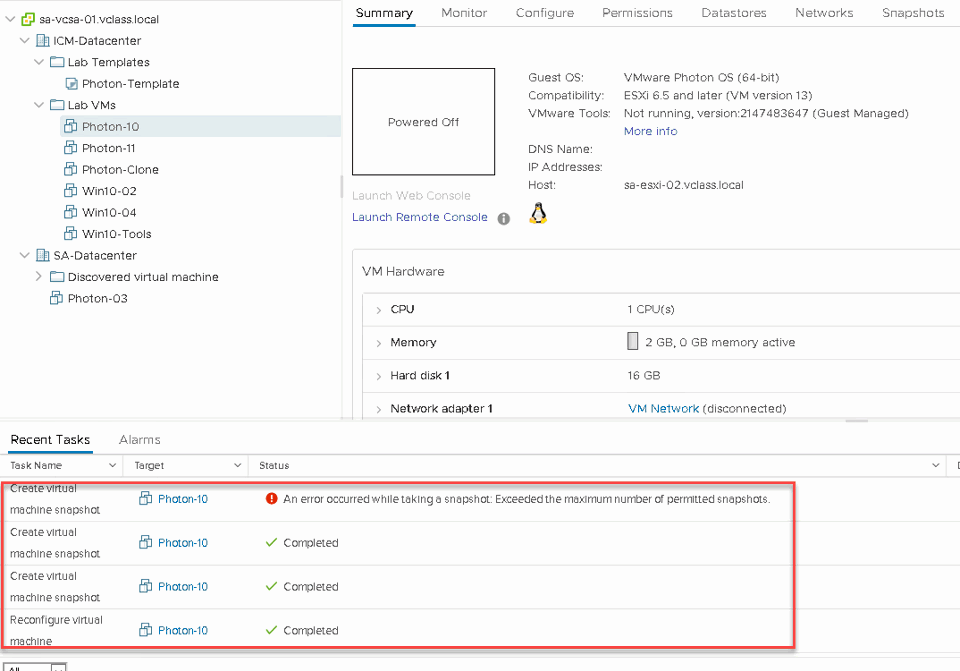The height and width of the screenshot is (671, 960).
Task: Click VM icon in failed snapshot task row
Action: 145,498
